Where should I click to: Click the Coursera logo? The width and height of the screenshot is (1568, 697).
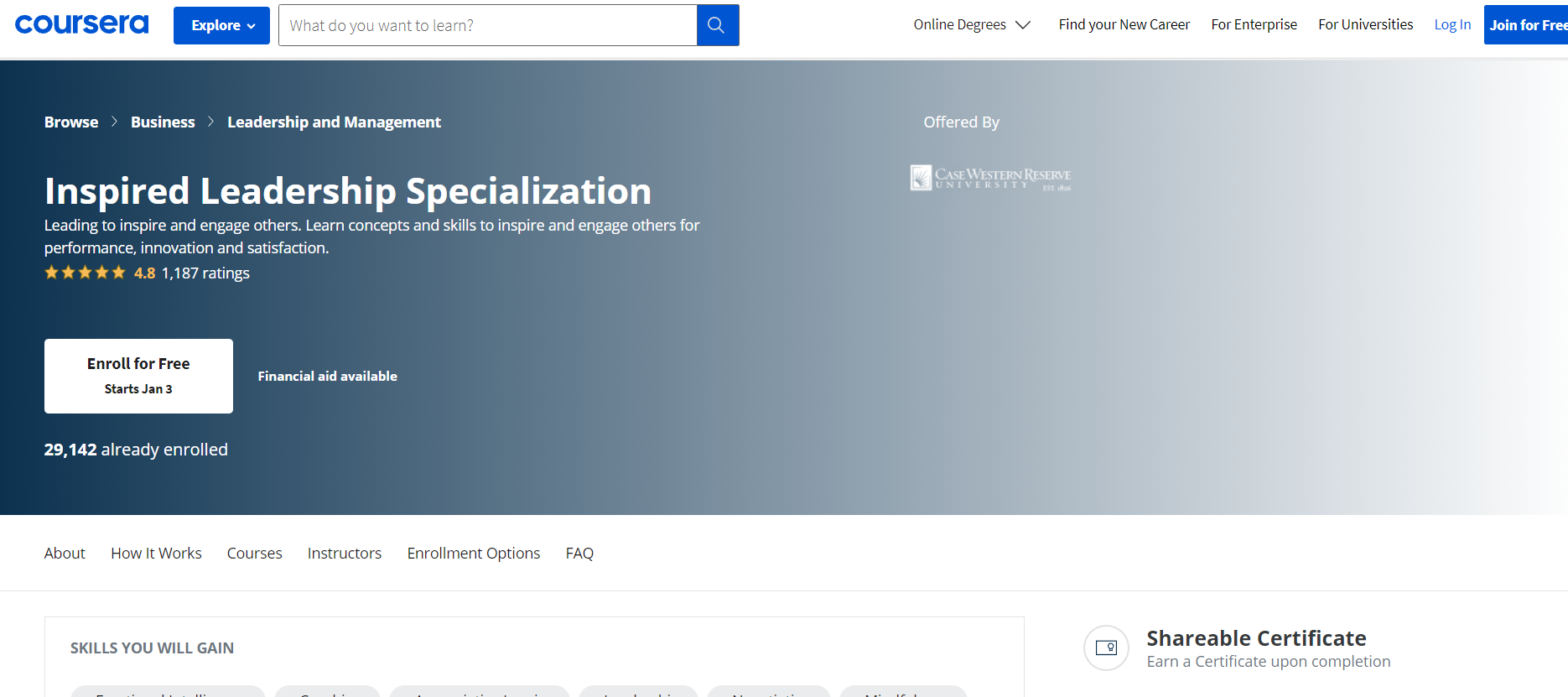pyautogui.click(x=82, y=24)
